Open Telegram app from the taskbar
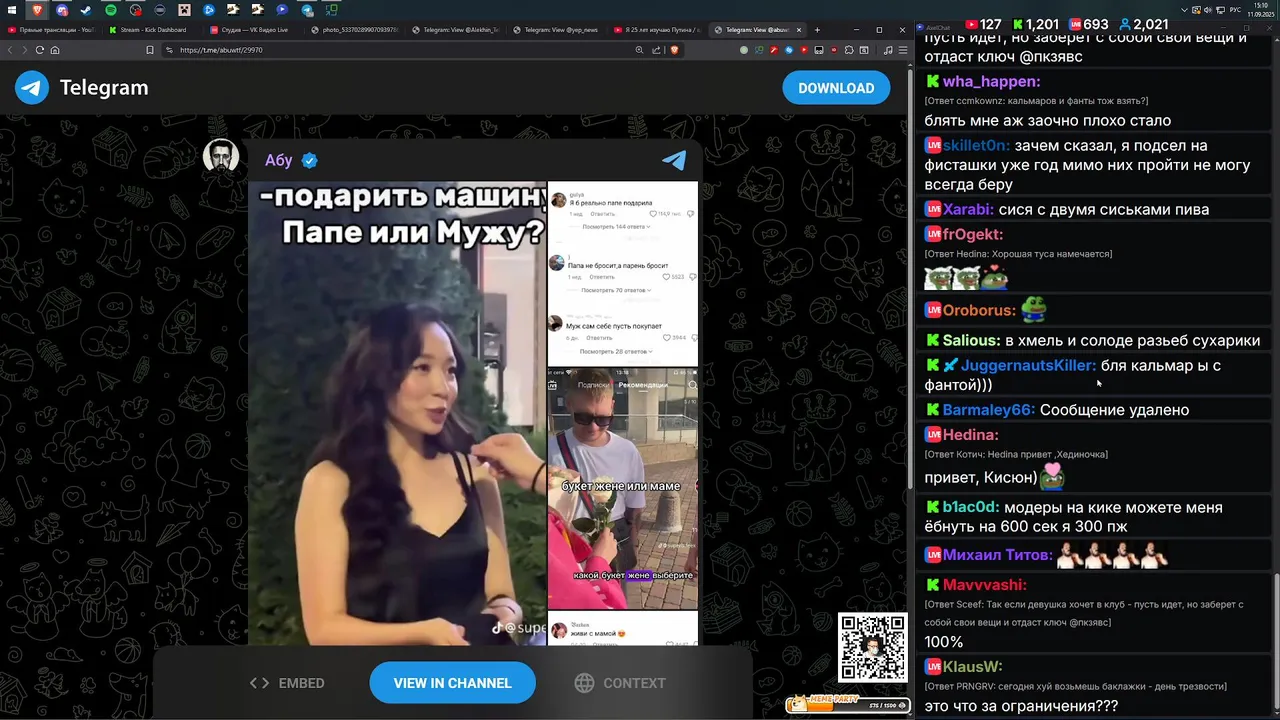The height and width of the screenshot is (720, 1280). coord(307,10)
